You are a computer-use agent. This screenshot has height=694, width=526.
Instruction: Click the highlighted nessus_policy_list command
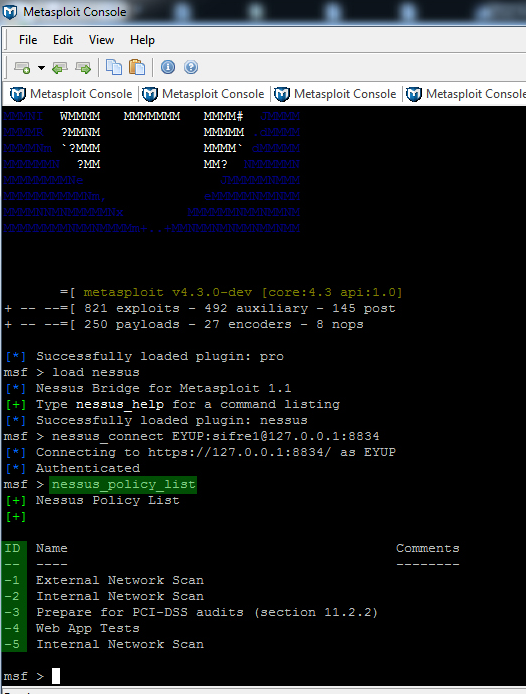pos(123,484)
